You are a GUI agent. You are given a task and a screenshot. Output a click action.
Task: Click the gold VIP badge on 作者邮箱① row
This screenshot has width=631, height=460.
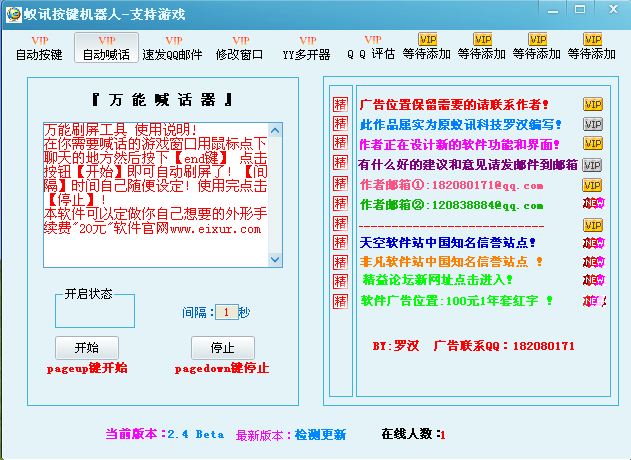point(593,185)
